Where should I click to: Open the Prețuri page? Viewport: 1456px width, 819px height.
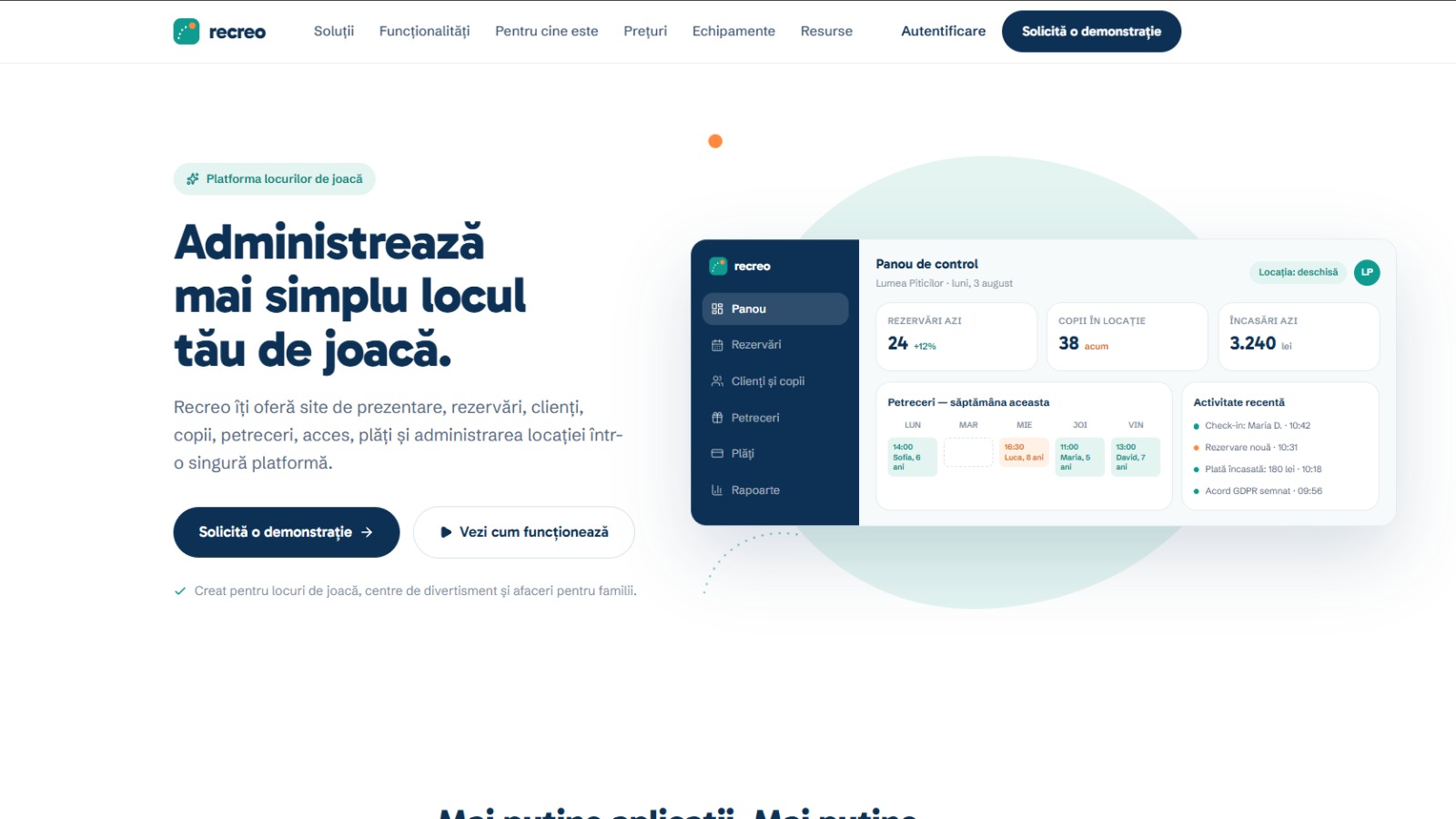point(645,31)
